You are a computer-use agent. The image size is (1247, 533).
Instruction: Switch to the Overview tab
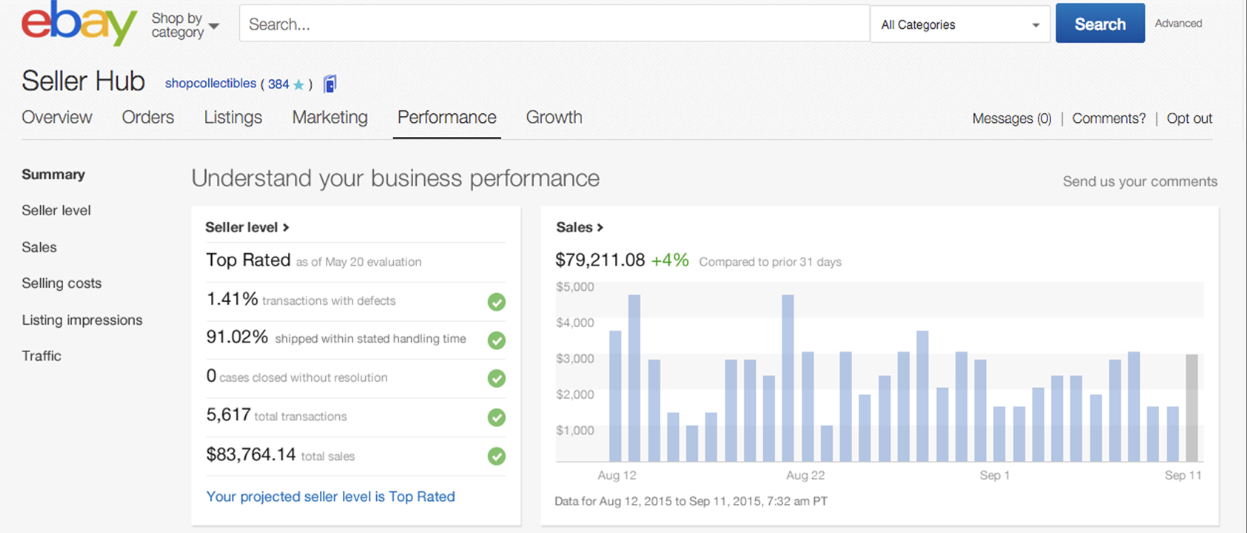click(57, 117)
